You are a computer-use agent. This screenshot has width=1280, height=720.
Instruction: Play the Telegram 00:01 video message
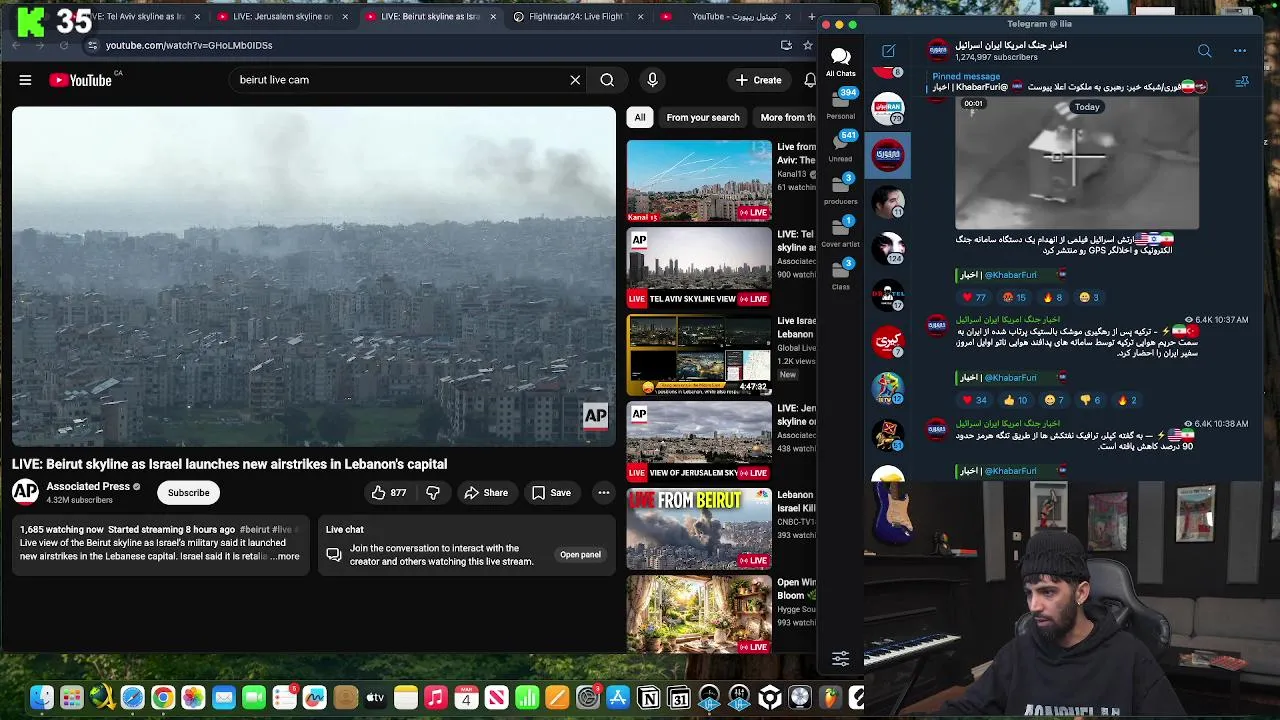click(x=1076, y=163)
